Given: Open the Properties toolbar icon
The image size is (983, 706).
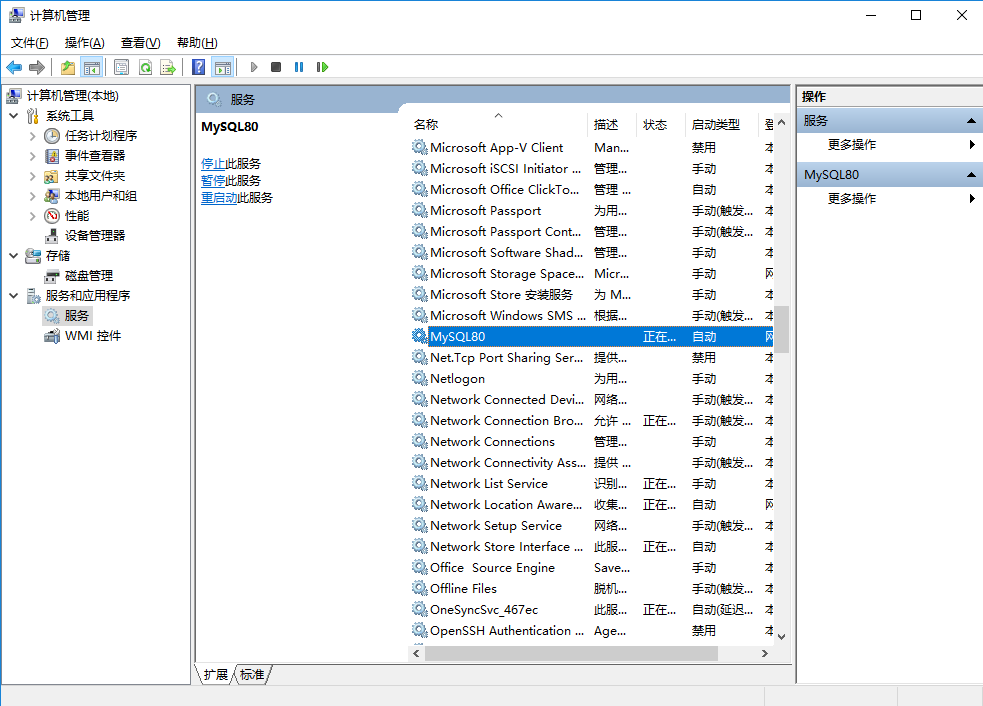Looking at the screenshot, I should [x=121, y=67].
